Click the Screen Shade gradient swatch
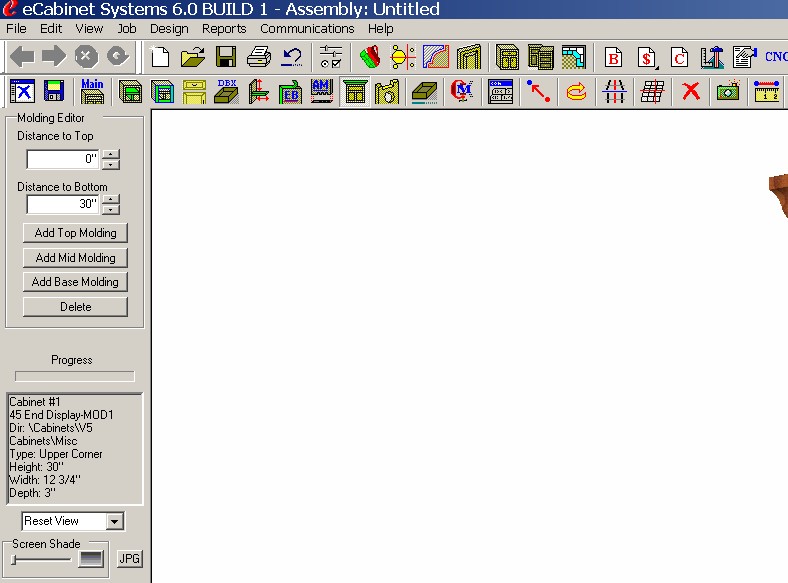Viewport: 788px width, 583px height. (91, 559)
